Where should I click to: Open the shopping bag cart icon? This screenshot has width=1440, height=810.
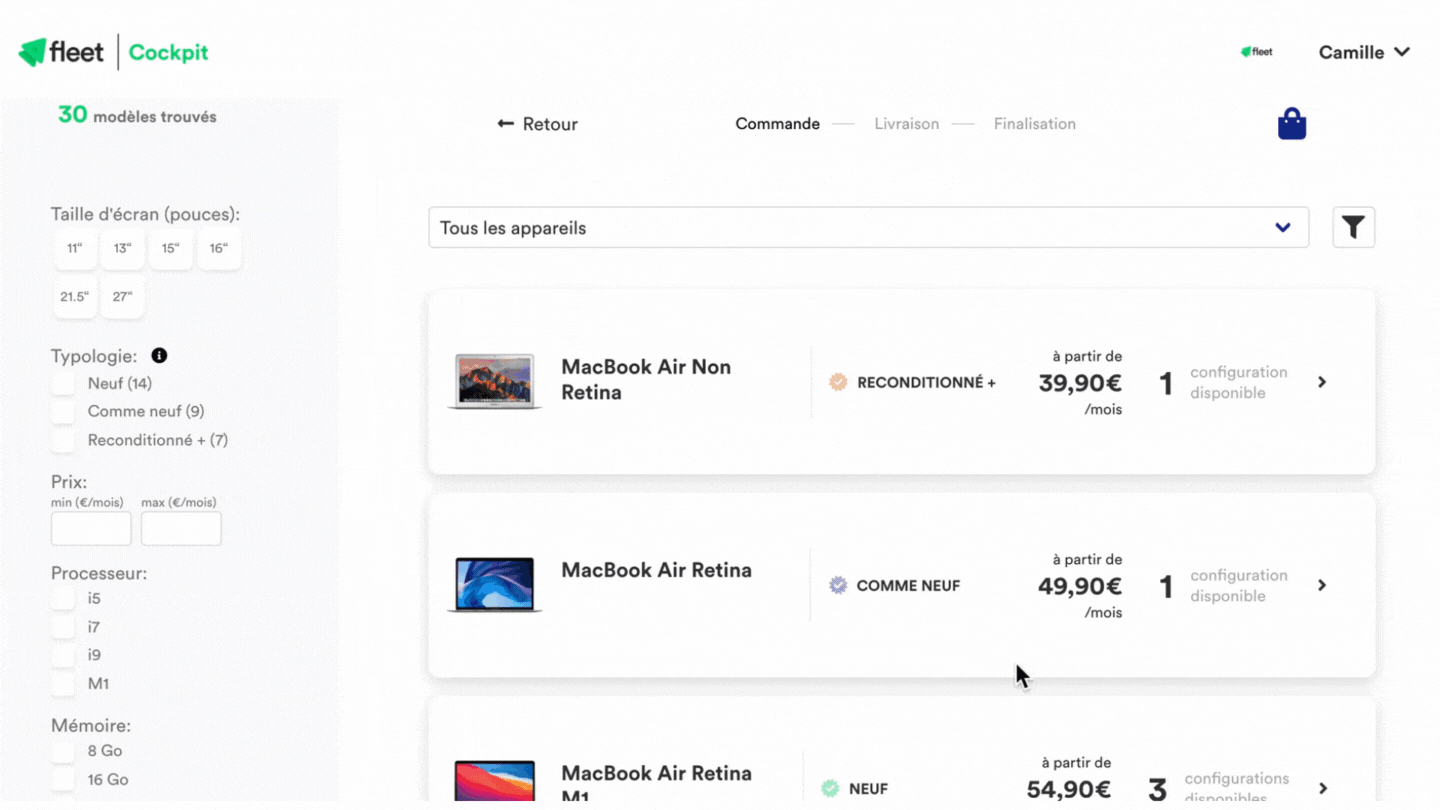tap(1292, 124)
